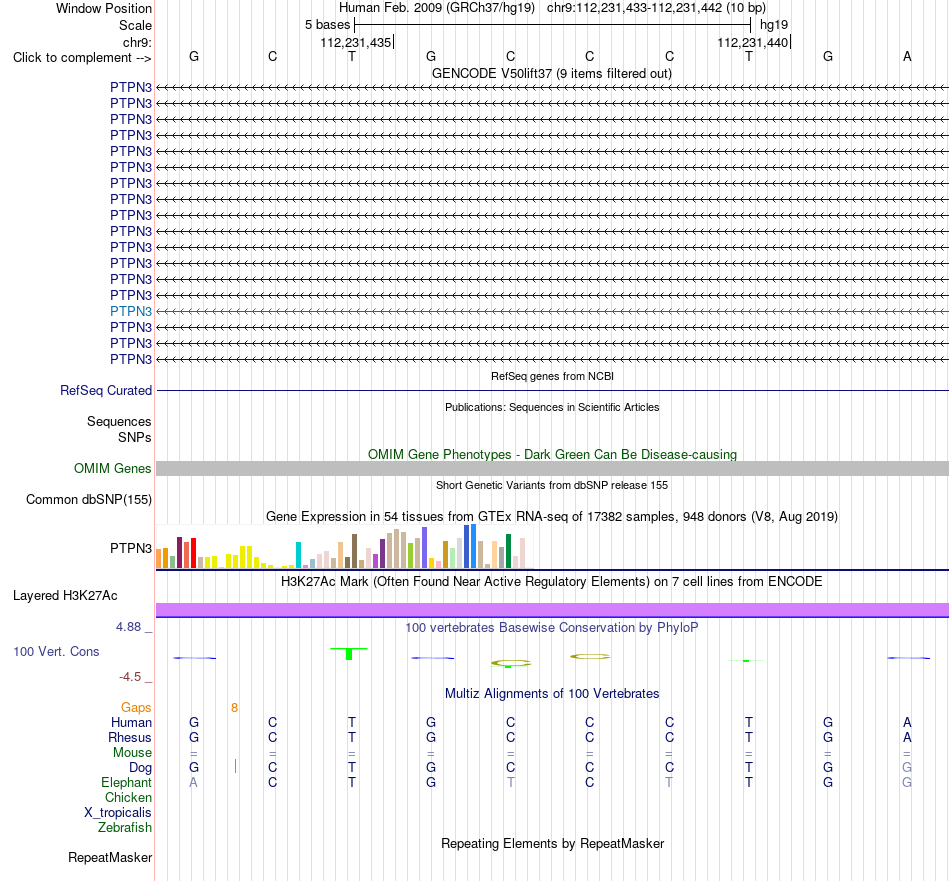Click the orange Gaps row label
The height and width of the screenshot is (881, 950).
click(136, 708)
